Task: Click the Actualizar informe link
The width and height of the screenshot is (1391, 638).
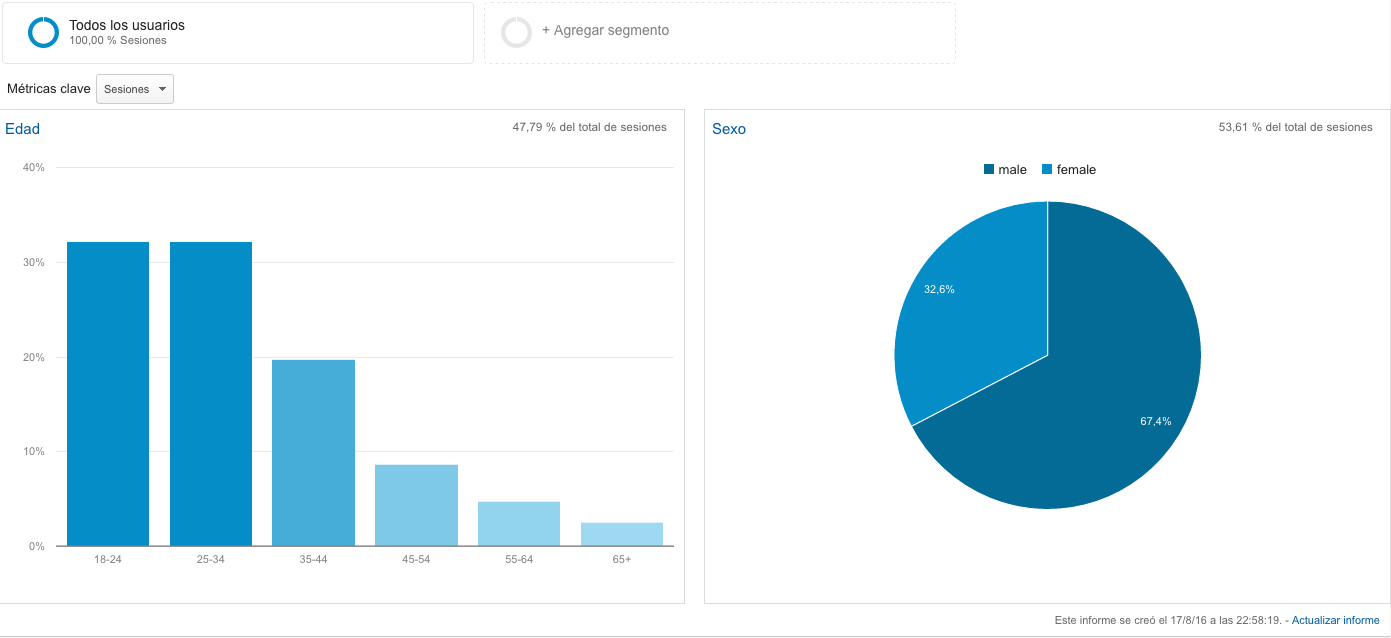Action: (x=1336, y=620)
